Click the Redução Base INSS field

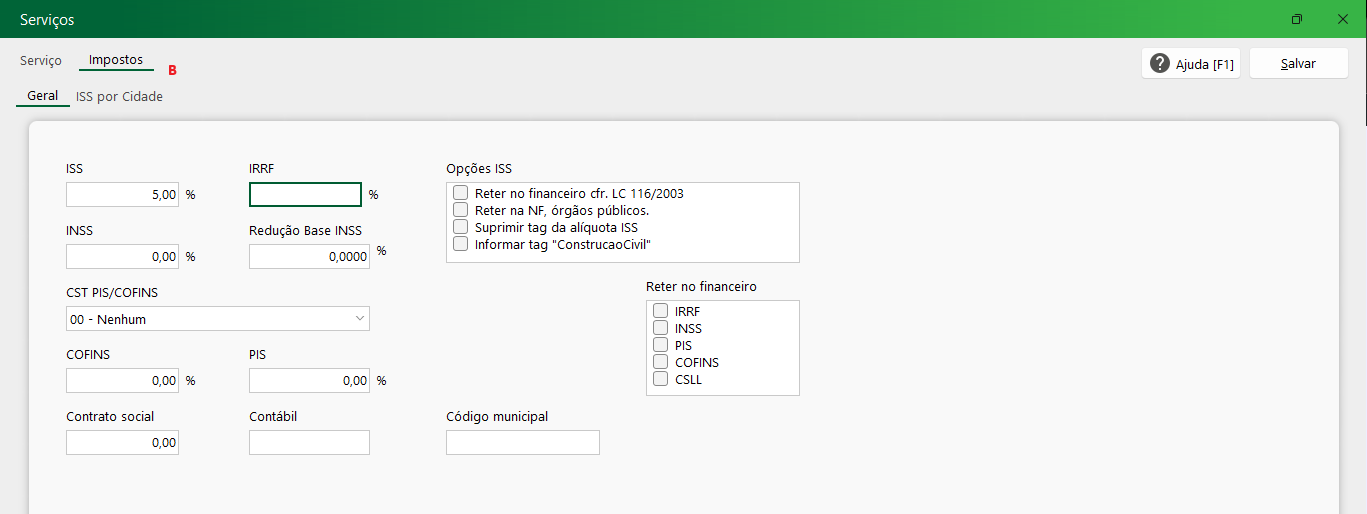pyautogui.click(x=309, y=257)
